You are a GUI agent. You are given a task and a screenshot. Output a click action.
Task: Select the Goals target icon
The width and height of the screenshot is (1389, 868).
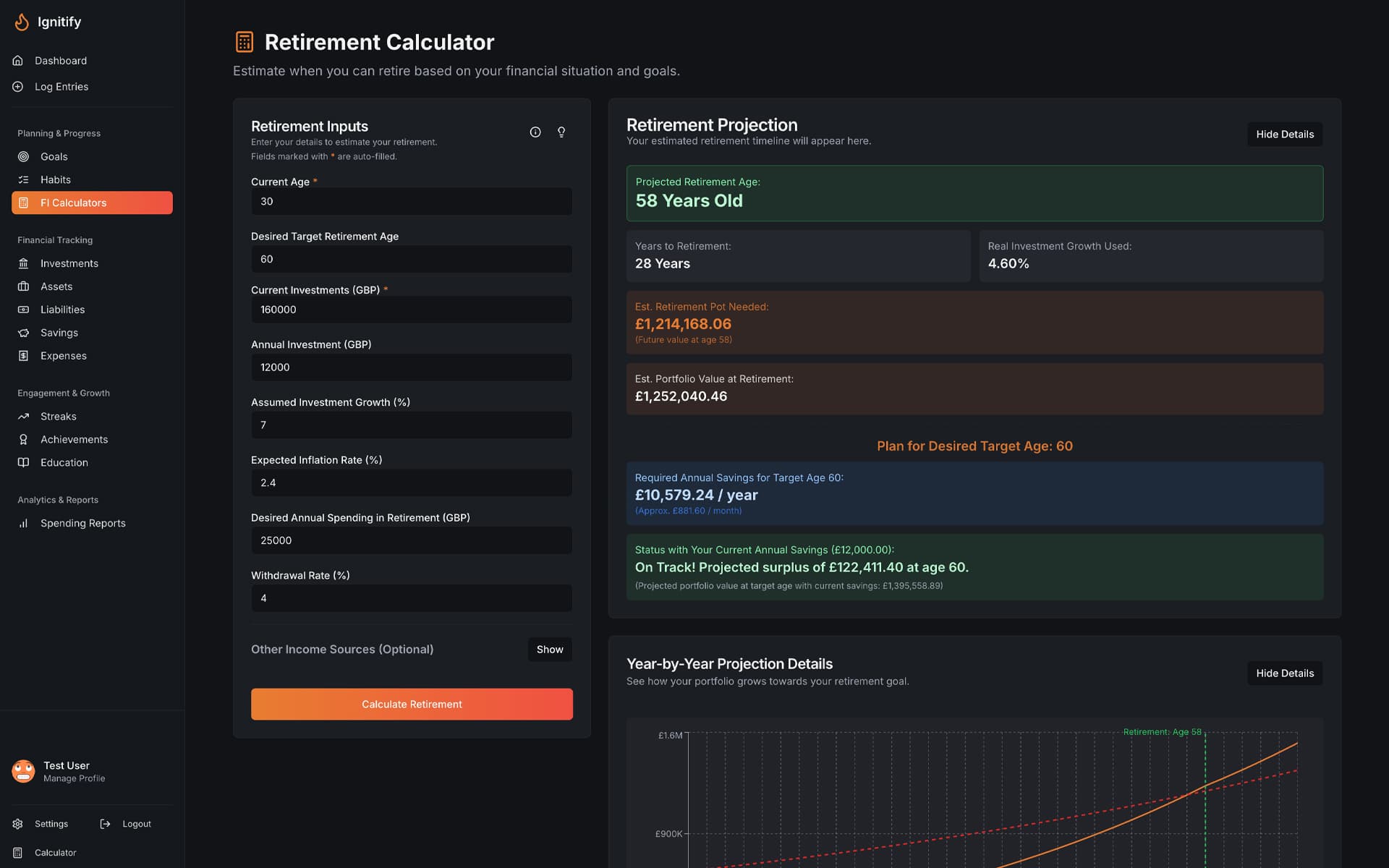[23, 156]
